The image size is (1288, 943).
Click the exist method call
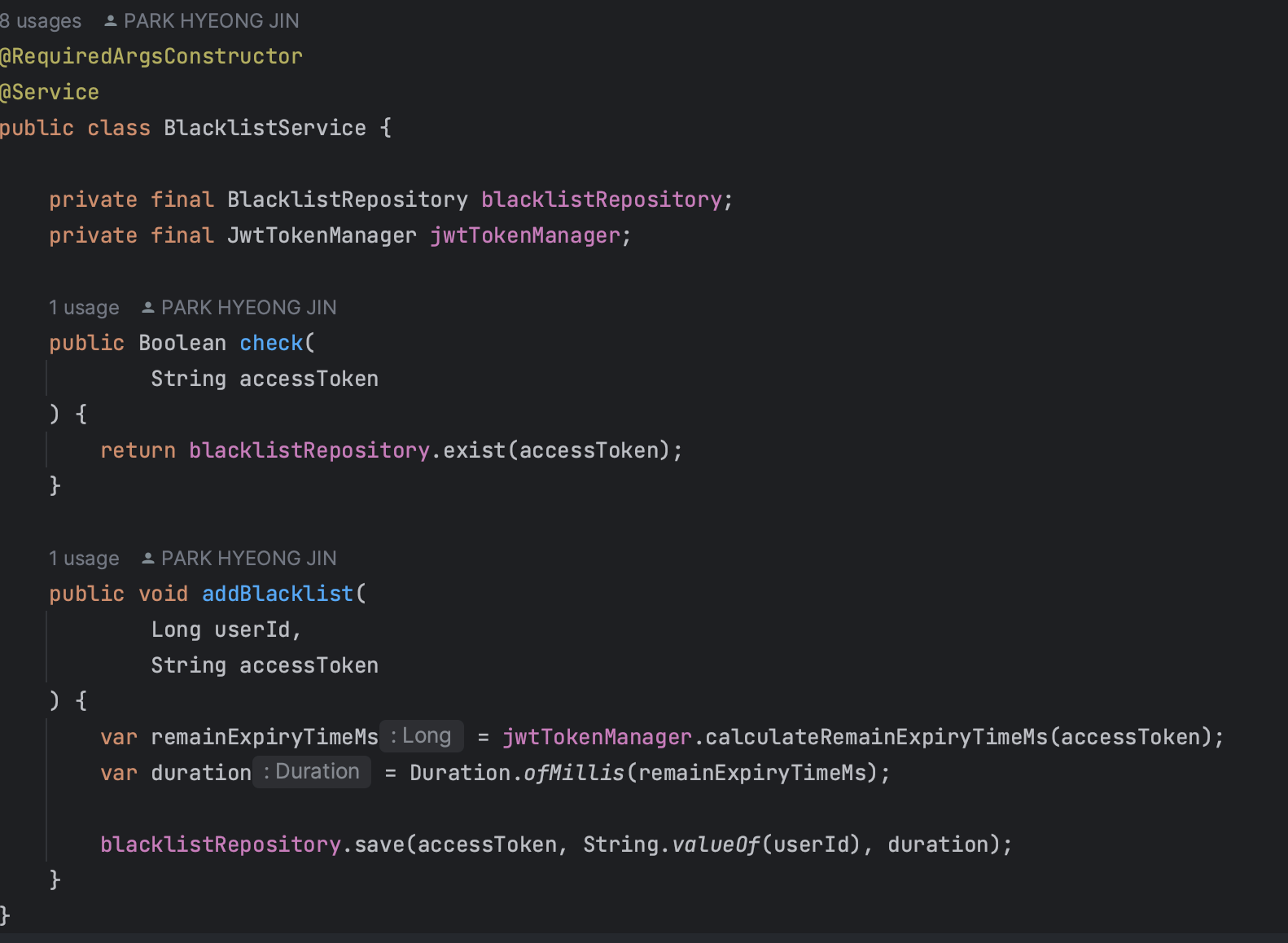[475, 450]
